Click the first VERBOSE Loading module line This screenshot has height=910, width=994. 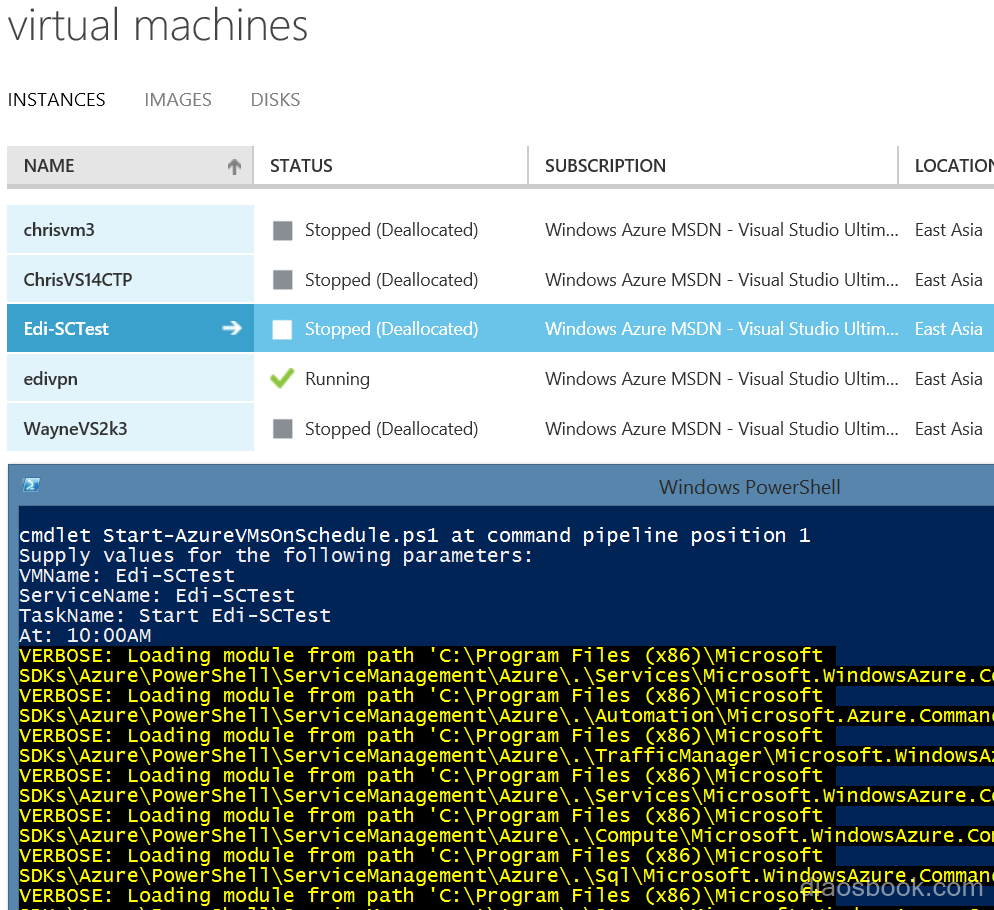click(x=421, y=656)
